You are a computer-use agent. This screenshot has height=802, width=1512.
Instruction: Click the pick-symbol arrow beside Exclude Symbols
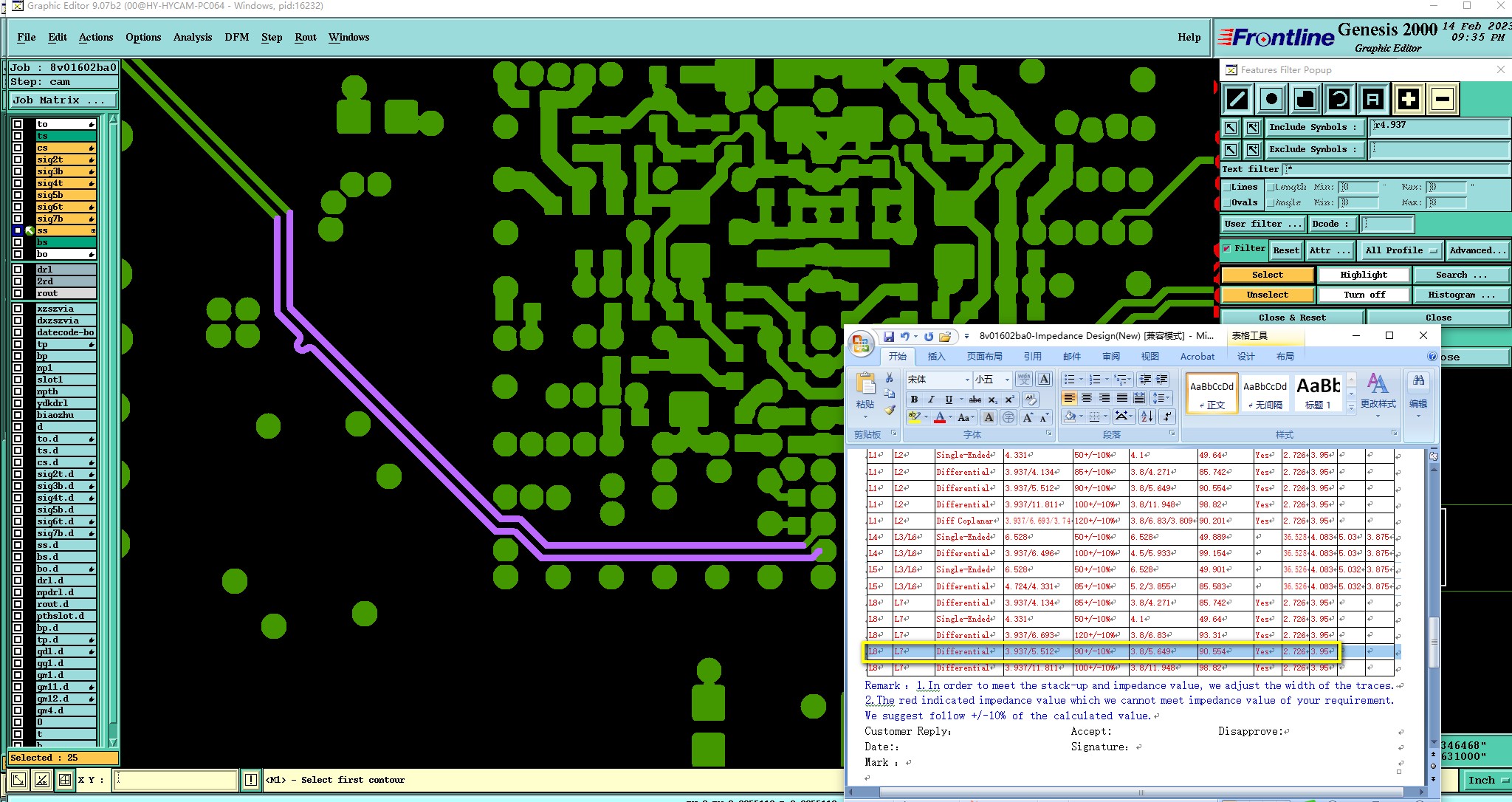(1231, 150)
